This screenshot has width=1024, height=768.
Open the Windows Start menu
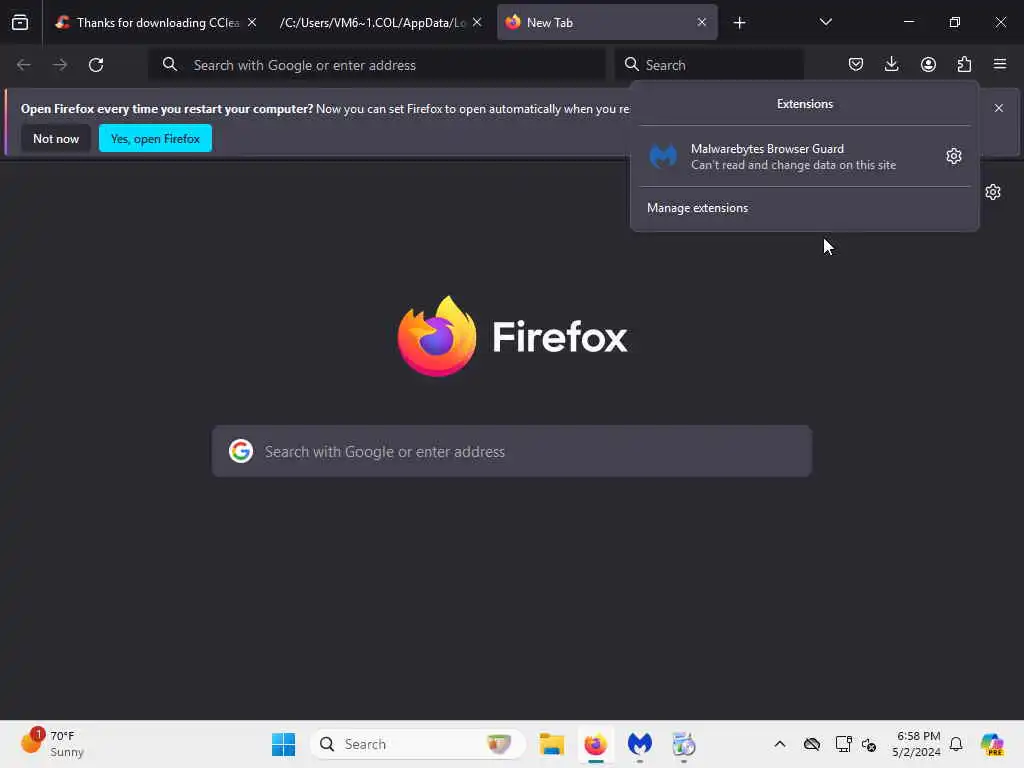(283, 744)
